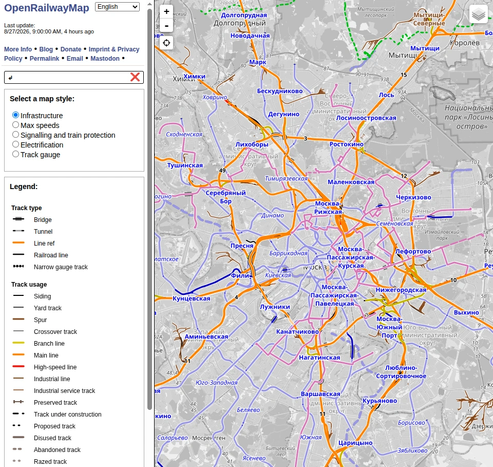The width and height of the screenshot is (493, 467).
Task: Switch to Electrification map style
Action: [x=15, y=144]
